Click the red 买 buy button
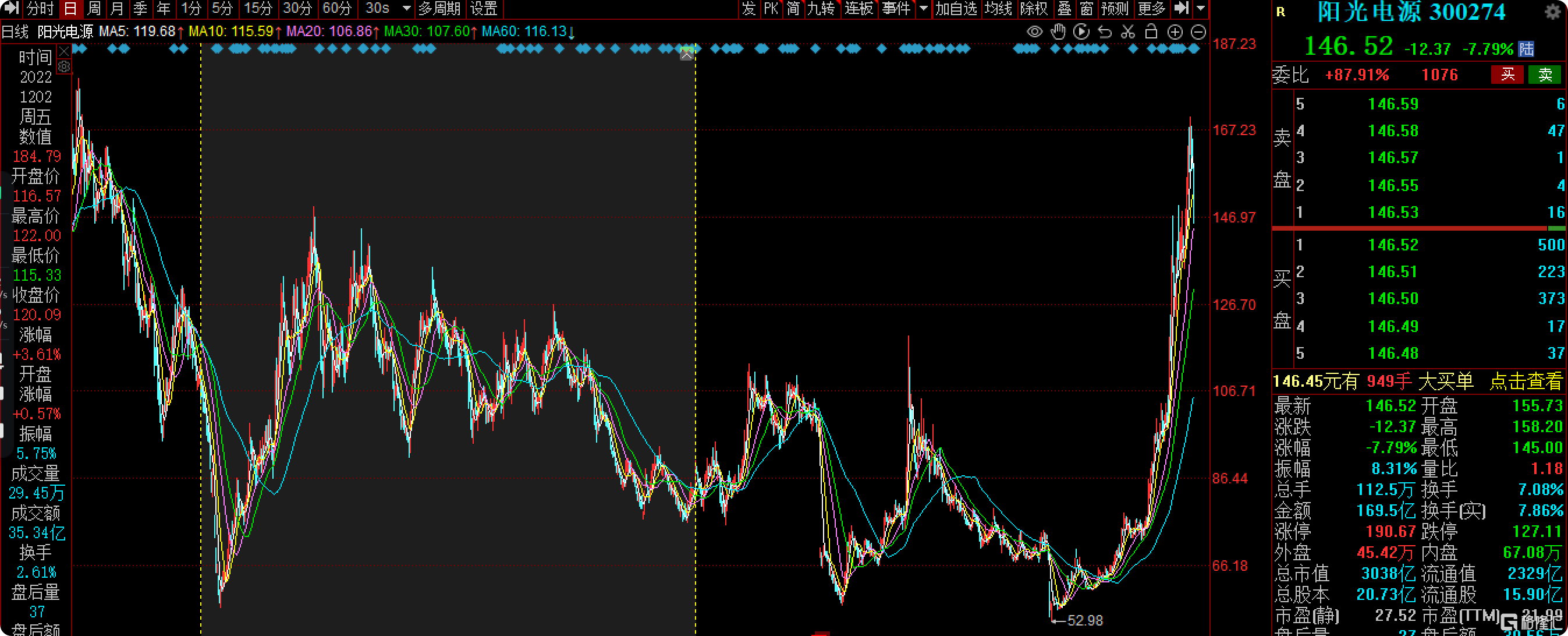 coord(1506,75)
